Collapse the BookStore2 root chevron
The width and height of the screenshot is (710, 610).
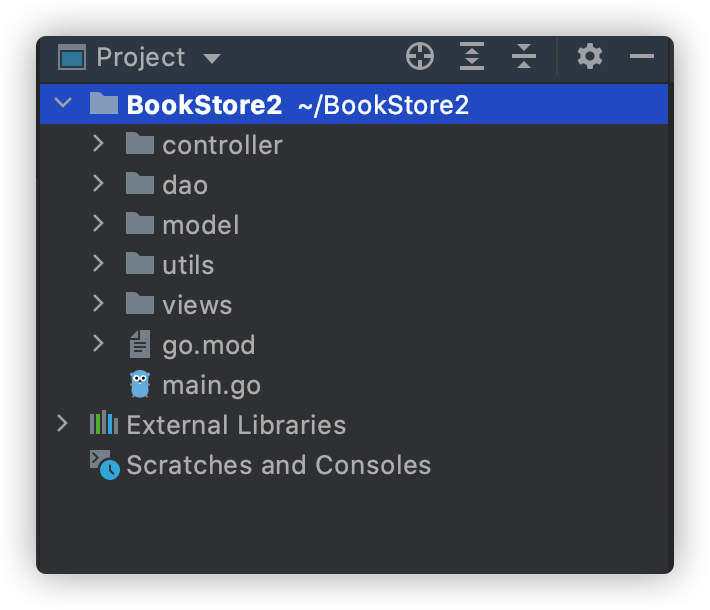coord(63,103)
